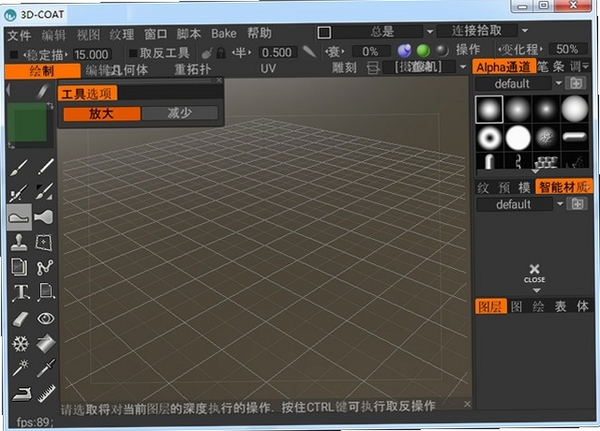Select the spline curve nodes tool

point(45,267)
